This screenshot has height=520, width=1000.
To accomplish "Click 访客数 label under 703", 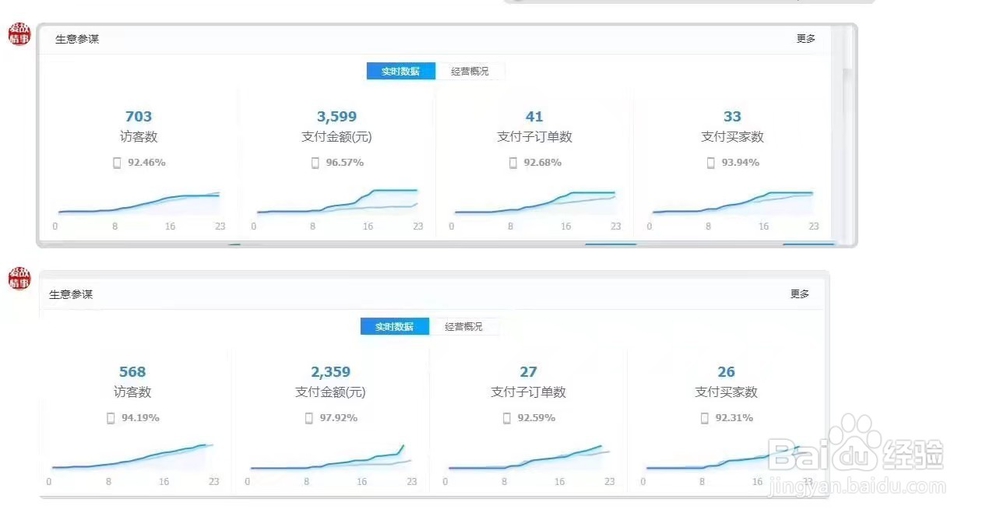I will (x=138, y=137).
